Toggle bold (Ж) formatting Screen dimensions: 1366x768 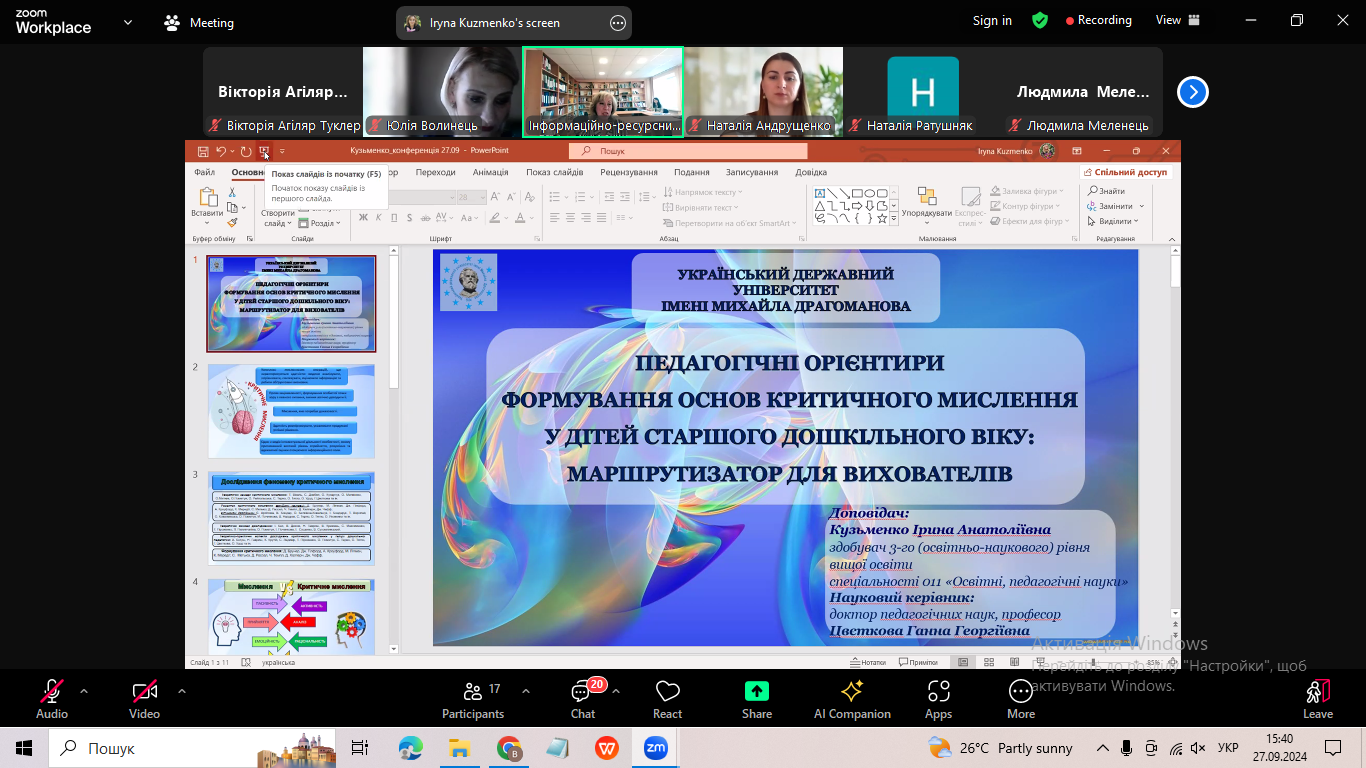[x=363, y=217]
